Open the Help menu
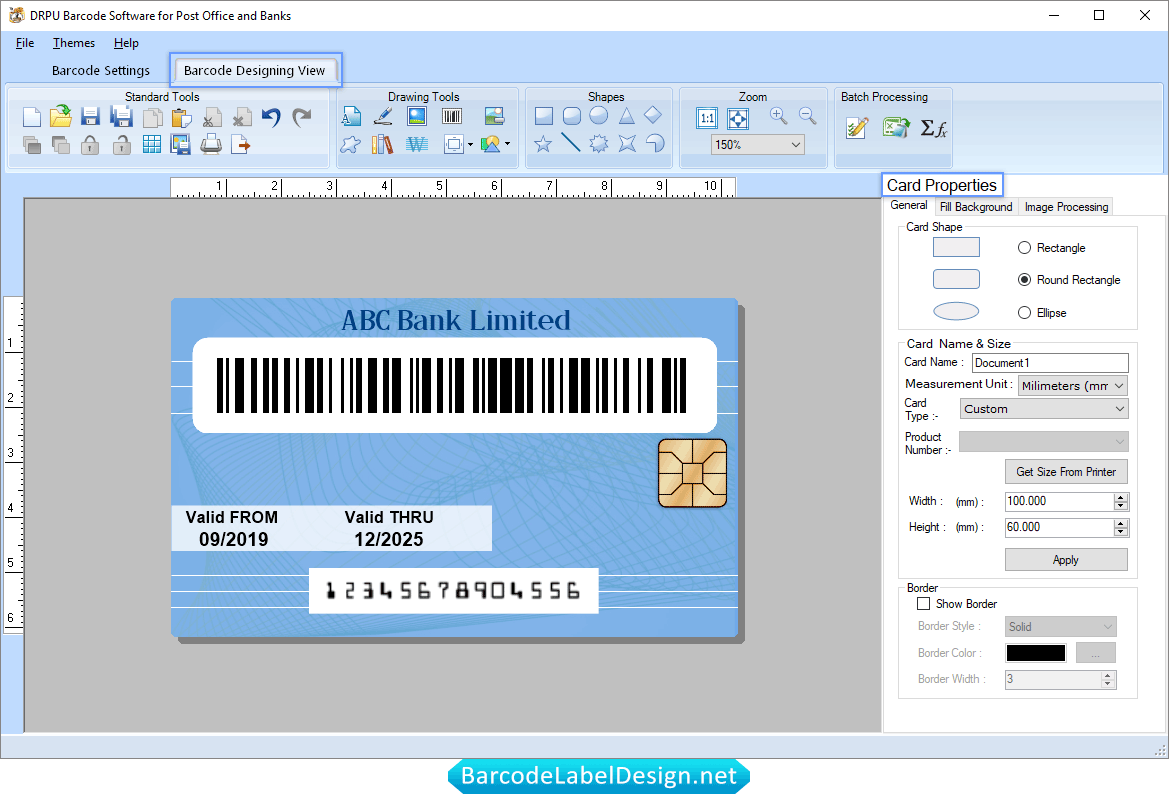The image size is (1169, 794). coord(126,43)
